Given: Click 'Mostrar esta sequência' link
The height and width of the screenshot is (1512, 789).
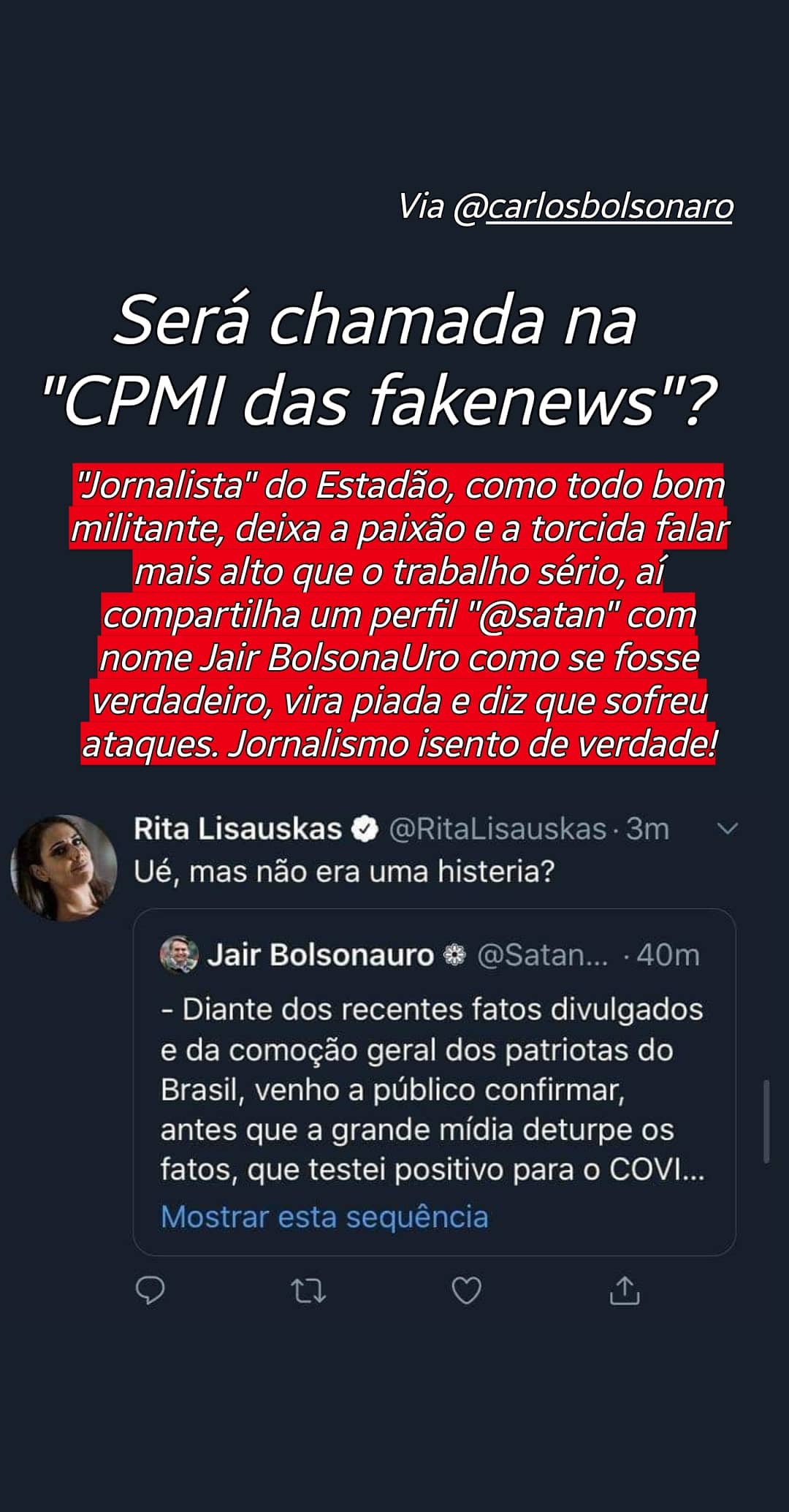Looking at the screenshot, I should [x=324, y=1217].
